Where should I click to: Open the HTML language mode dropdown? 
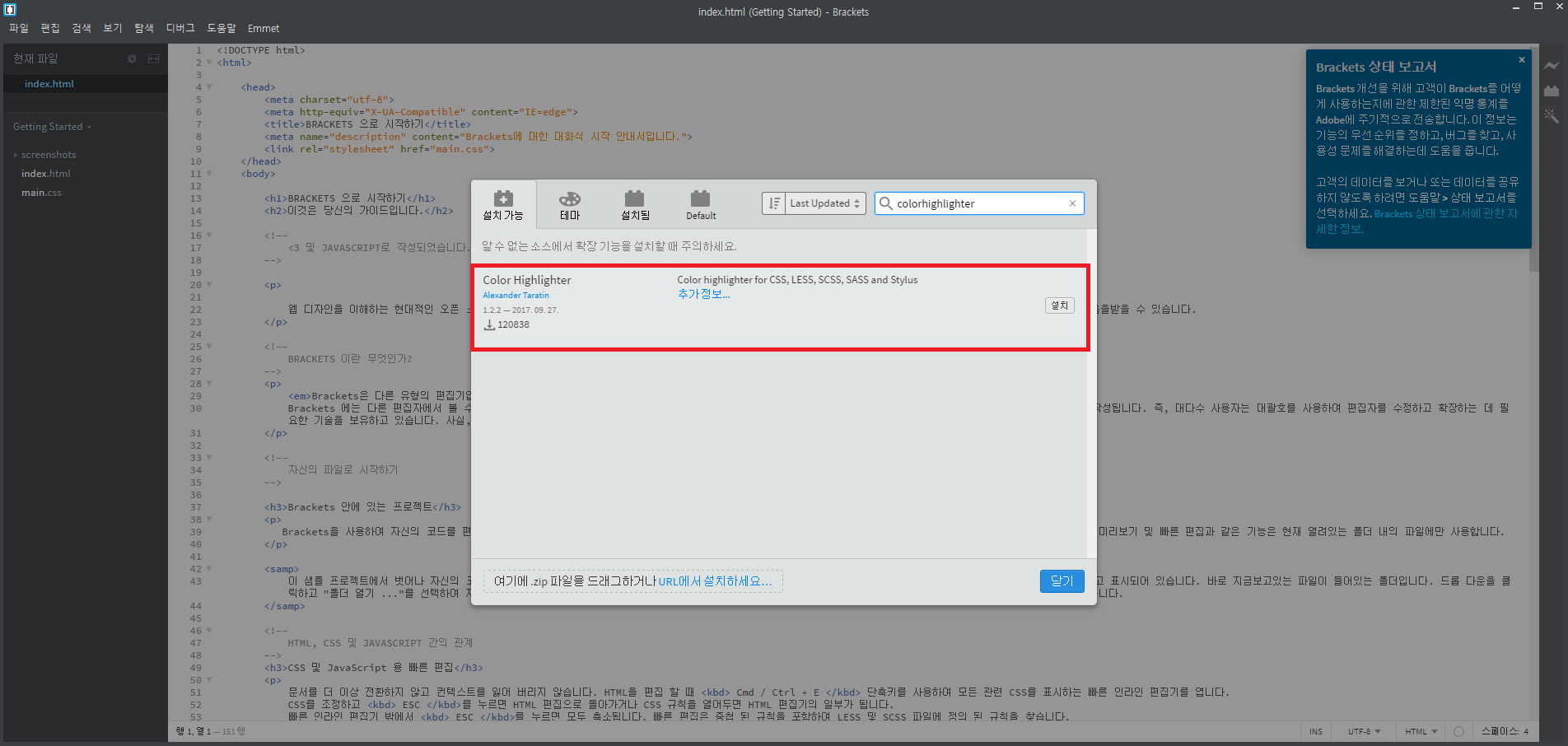[x=1421, y=731]
